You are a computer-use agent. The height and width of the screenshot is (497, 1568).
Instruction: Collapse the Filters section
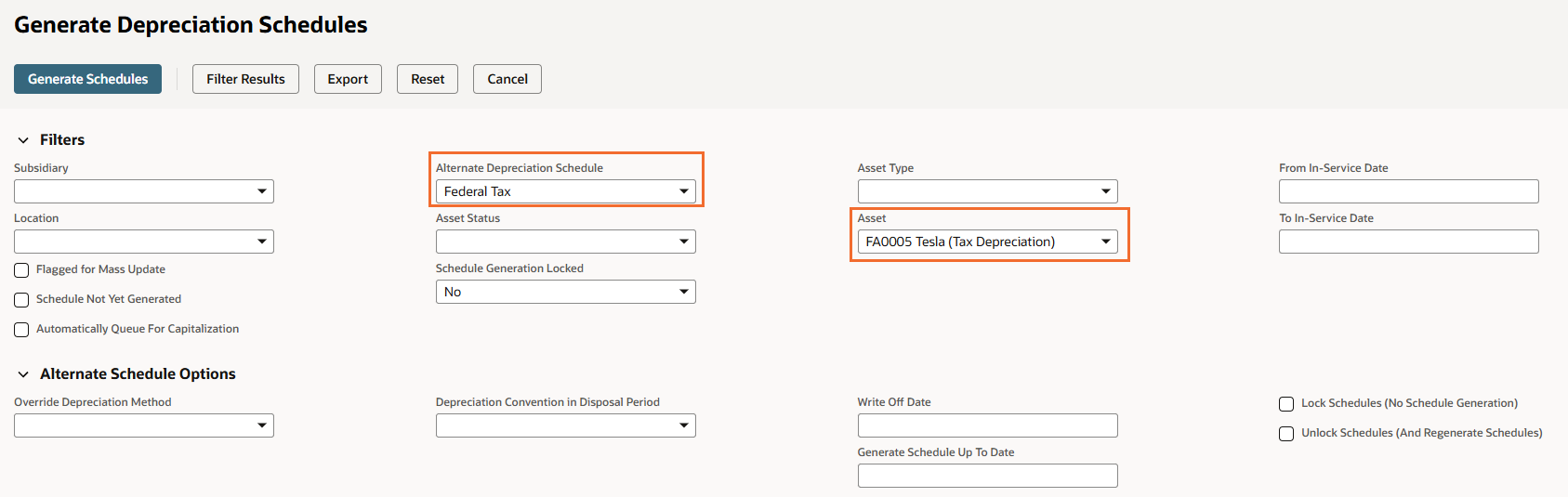23,140
